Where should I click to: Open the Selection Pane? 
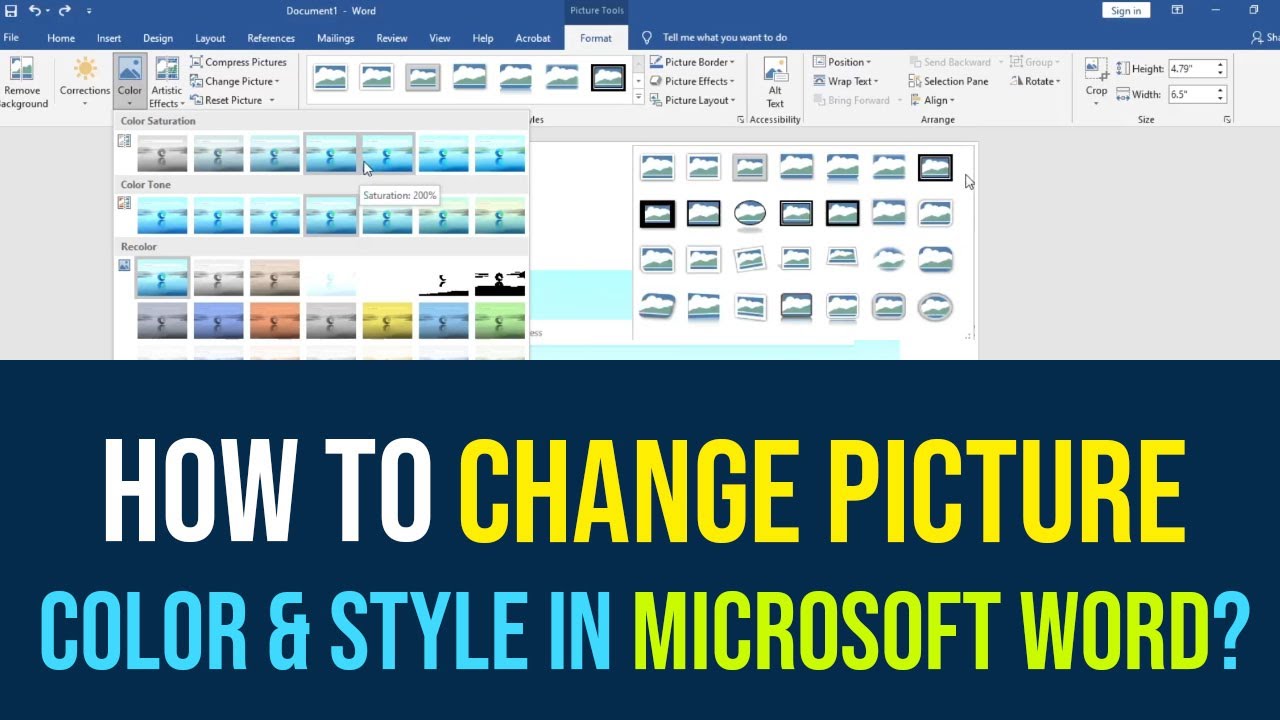pyautogui.click(x=948, y=81)
